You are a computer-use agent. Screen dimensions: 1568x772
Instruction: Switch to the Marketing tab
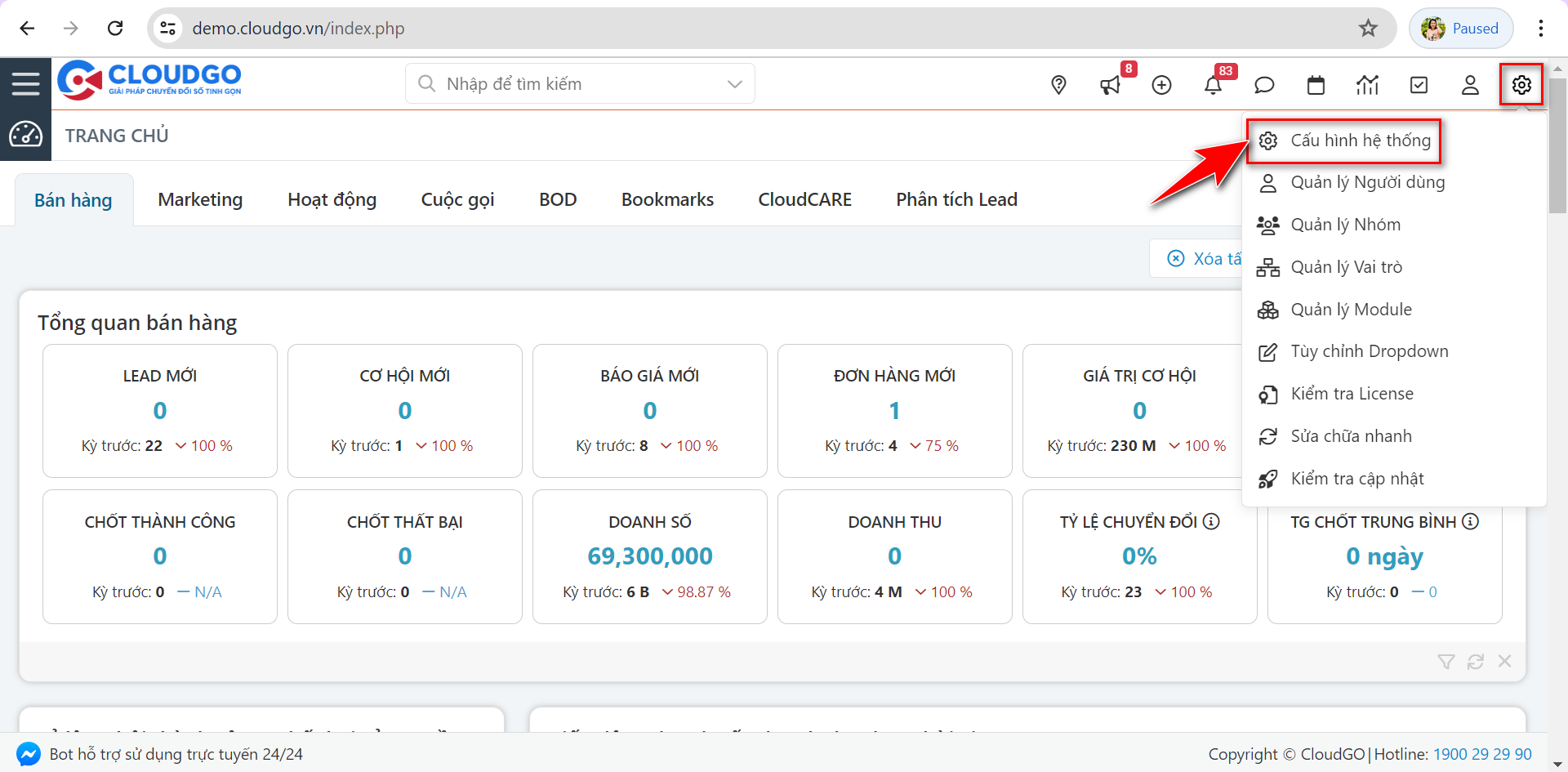200,200
